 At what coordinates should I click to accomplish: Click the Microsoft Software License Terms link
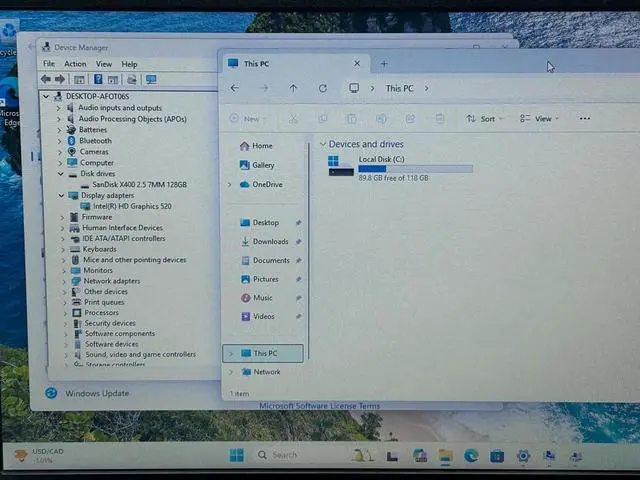pyautogui.click(x=319, y=406)
